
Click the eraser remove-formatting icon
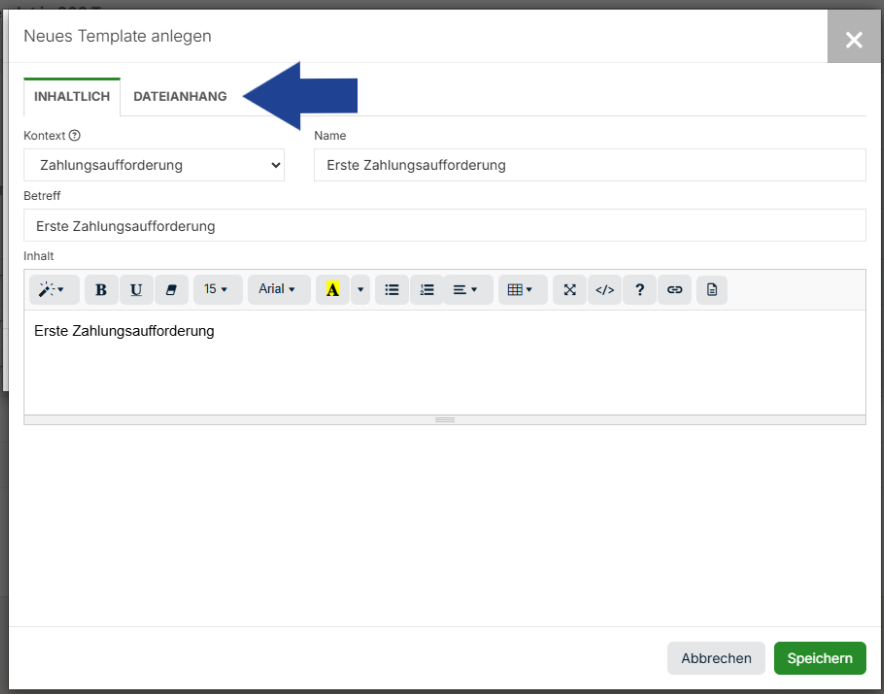tap(170, 290)
